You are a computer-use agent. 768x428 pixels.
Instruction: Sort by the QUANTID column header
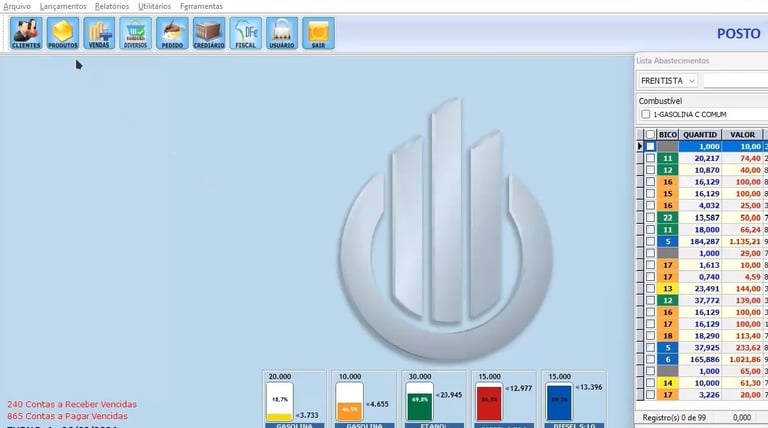click(700, 134)
